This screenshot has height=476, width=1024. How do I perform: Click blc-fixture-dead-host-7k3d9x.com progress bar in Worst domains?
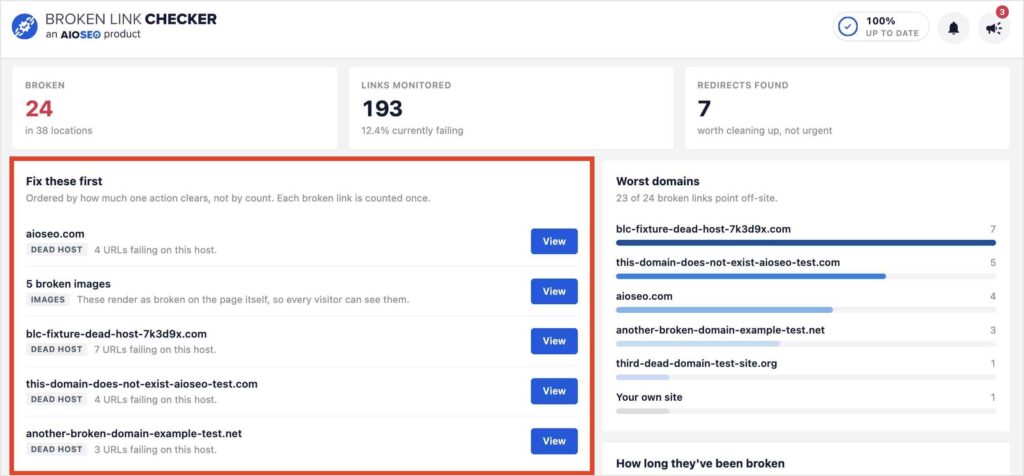(806, 243)
